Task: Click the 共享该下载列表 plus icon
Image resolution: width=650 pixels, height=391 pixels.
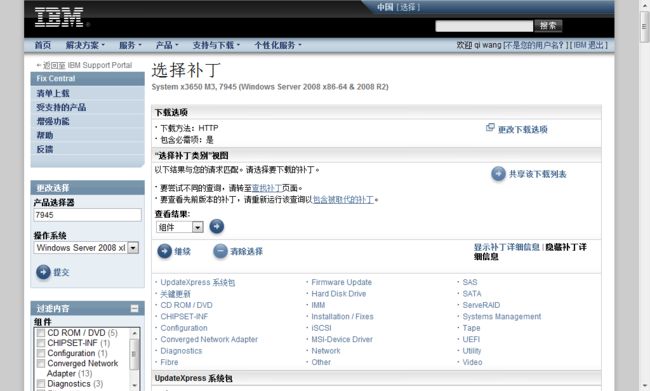Action: (x=498, y=174)
